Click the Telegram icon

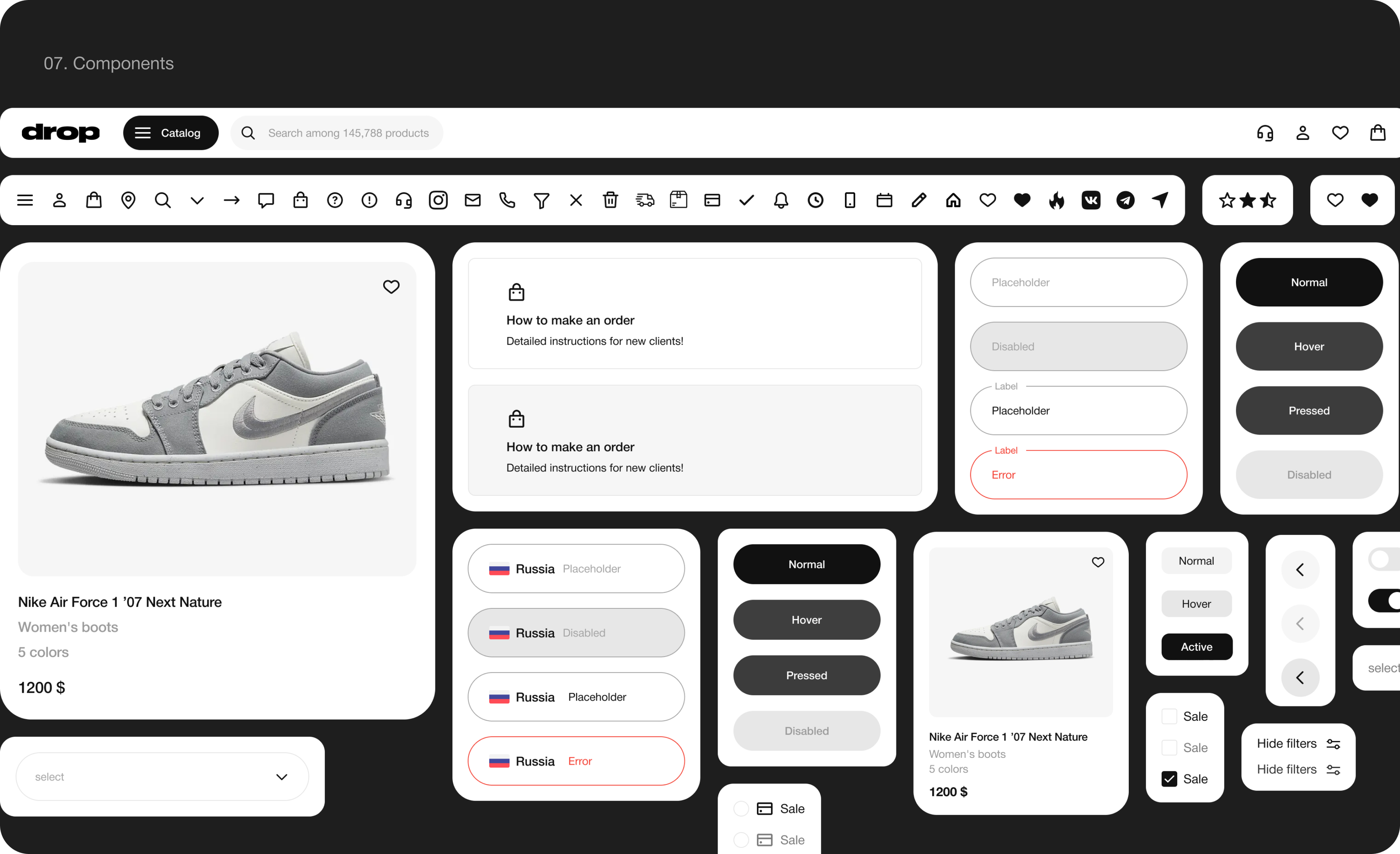coord(1125,200)
